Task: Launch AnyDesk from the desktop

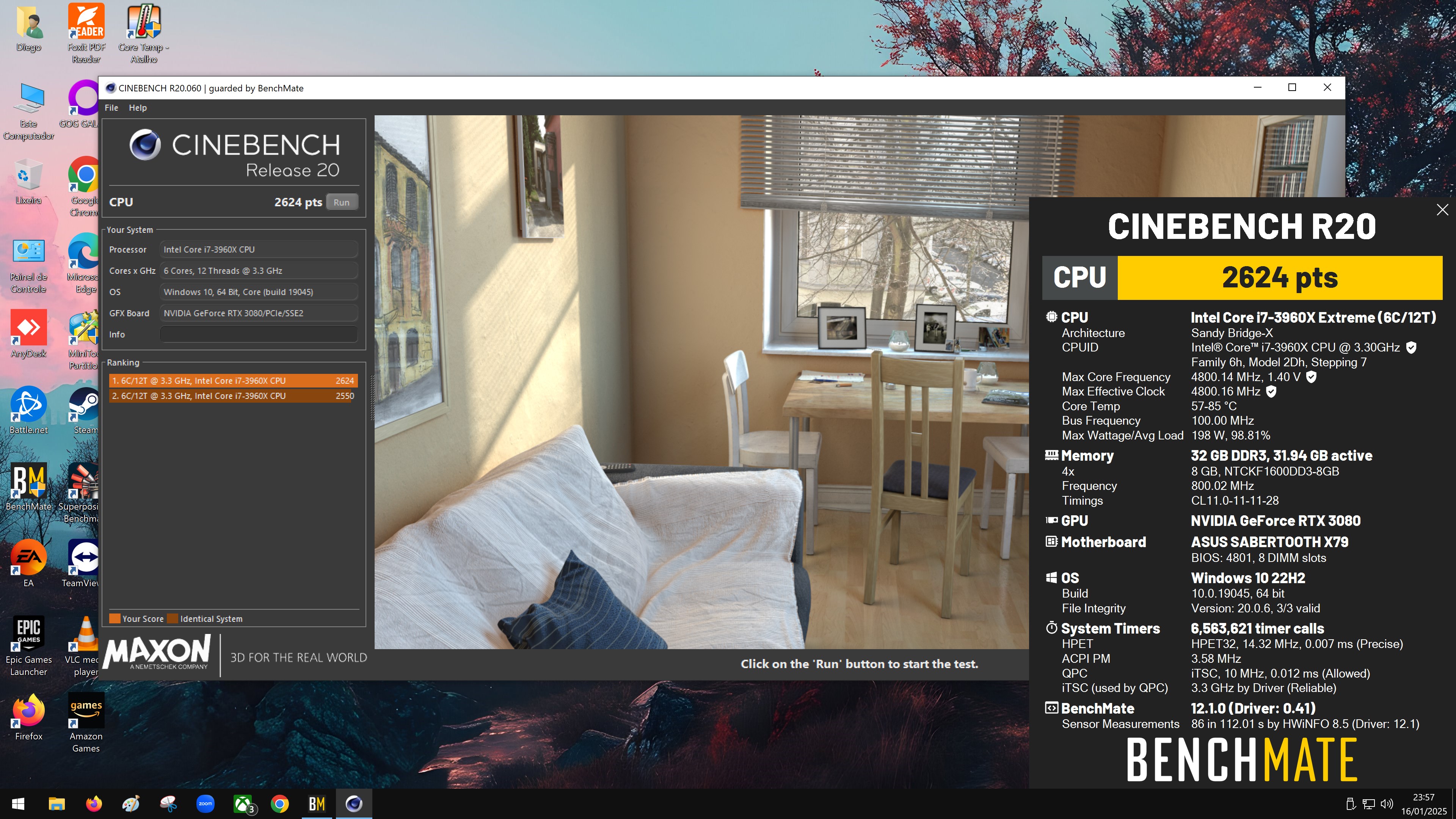Action: tap(28, 334)
